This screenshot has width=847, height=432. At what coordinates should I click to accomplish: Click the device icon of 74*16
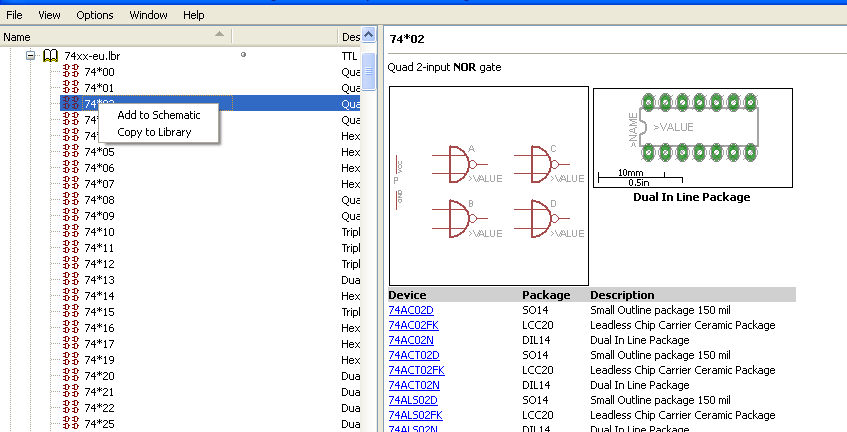coord(71,327)
